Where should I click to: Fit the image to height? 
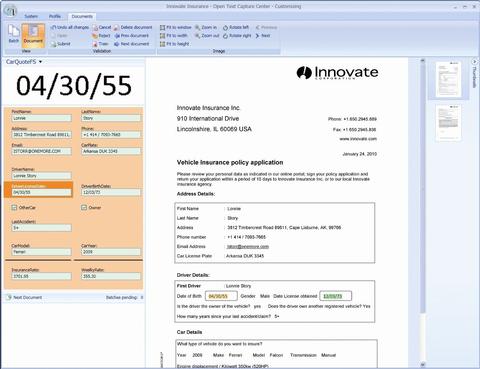pyautogui.click(x=174, y=44)
